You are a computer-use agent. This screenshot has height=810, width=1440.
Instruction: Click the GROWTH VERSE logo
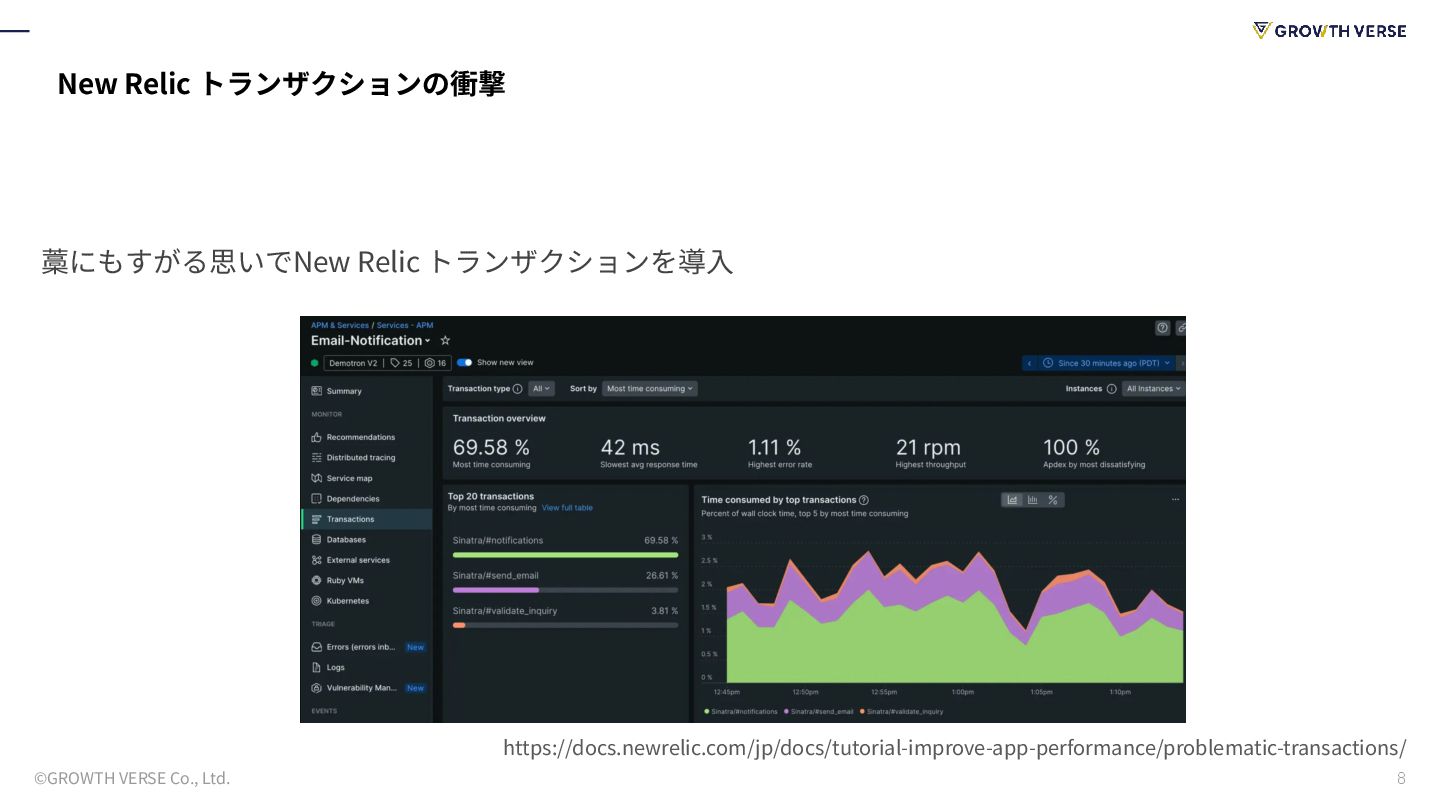point(1329,31)
